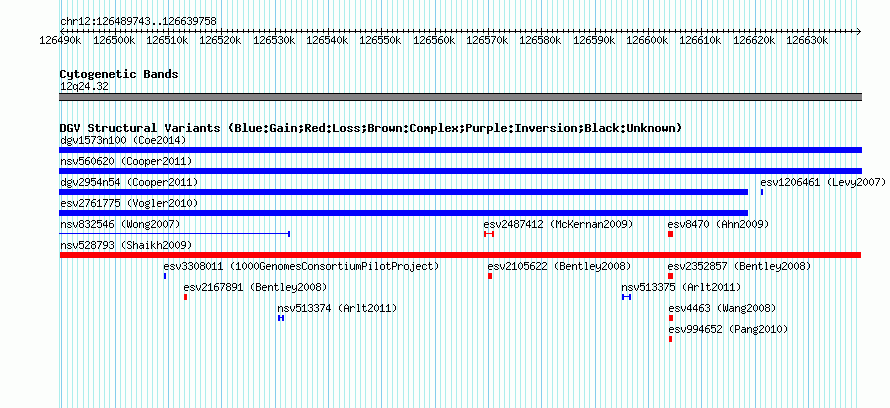Select the esv2105622 (Bentley2008) red square
The height and width of the screenshot is (408, 890).
[490, 276]
